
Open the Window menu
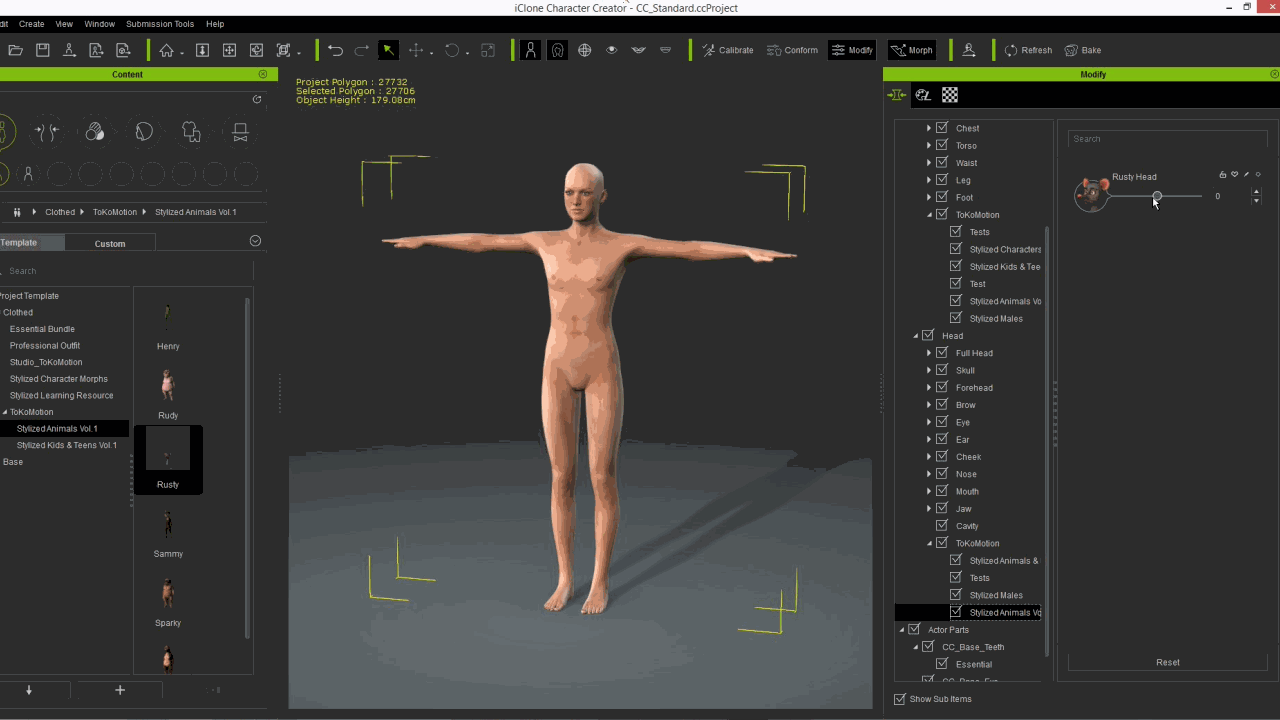point(99,24)
